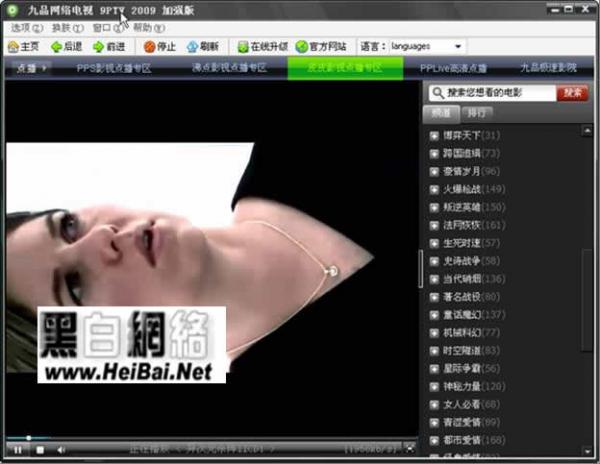Click the channel list scrollbar thumb
This screenshot has width=600, height=464.
(x=586, y=300)
